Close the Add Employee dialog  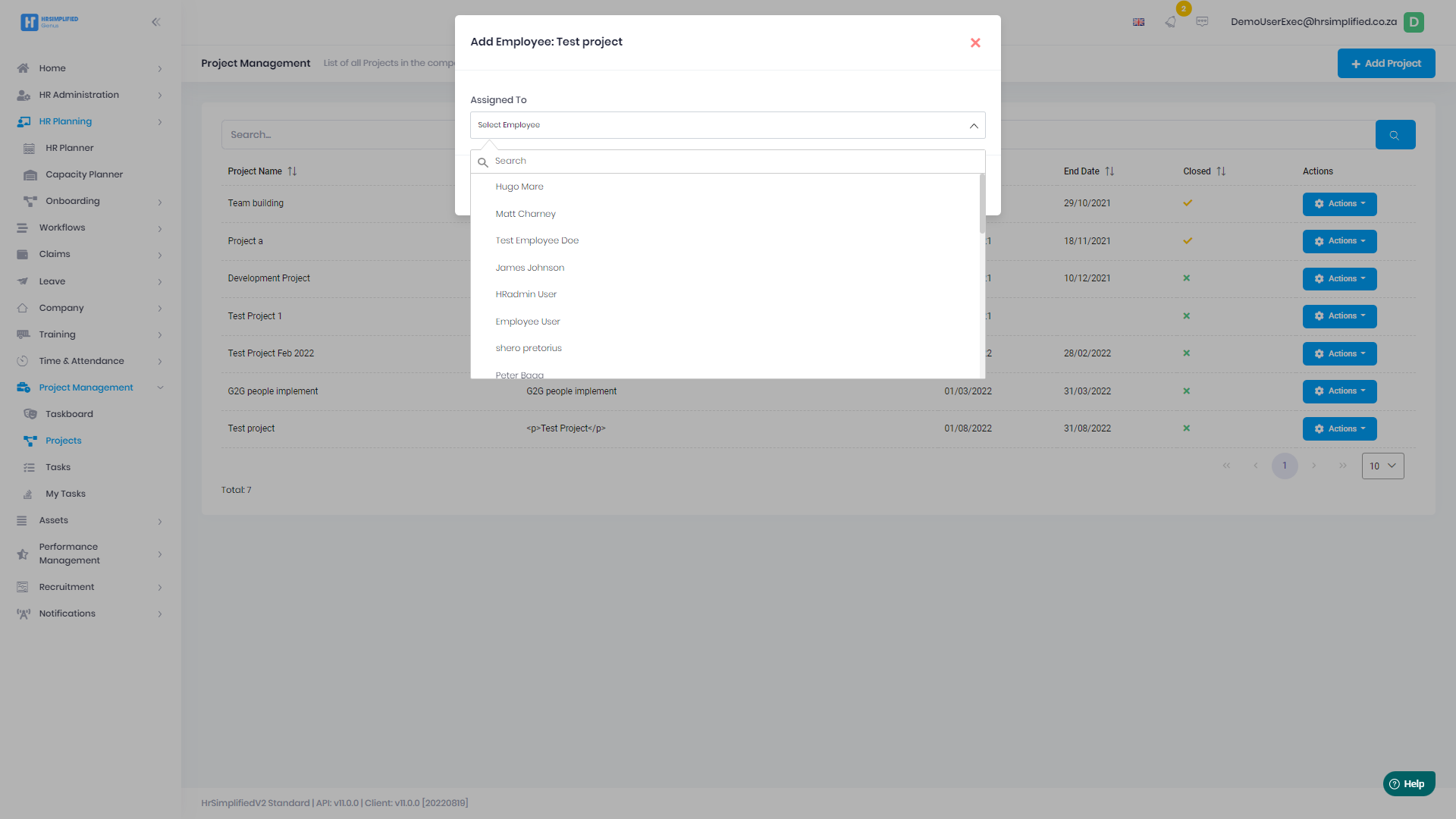(x=975, y=43)
